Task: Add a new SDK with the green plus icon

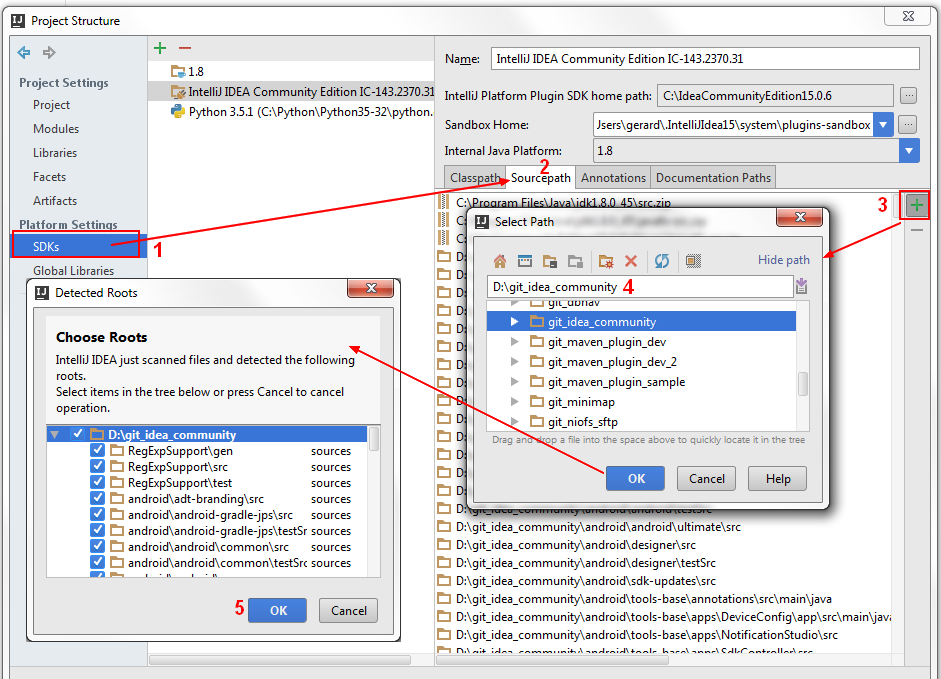Action: pyautogui.click(x=159, y=47)
